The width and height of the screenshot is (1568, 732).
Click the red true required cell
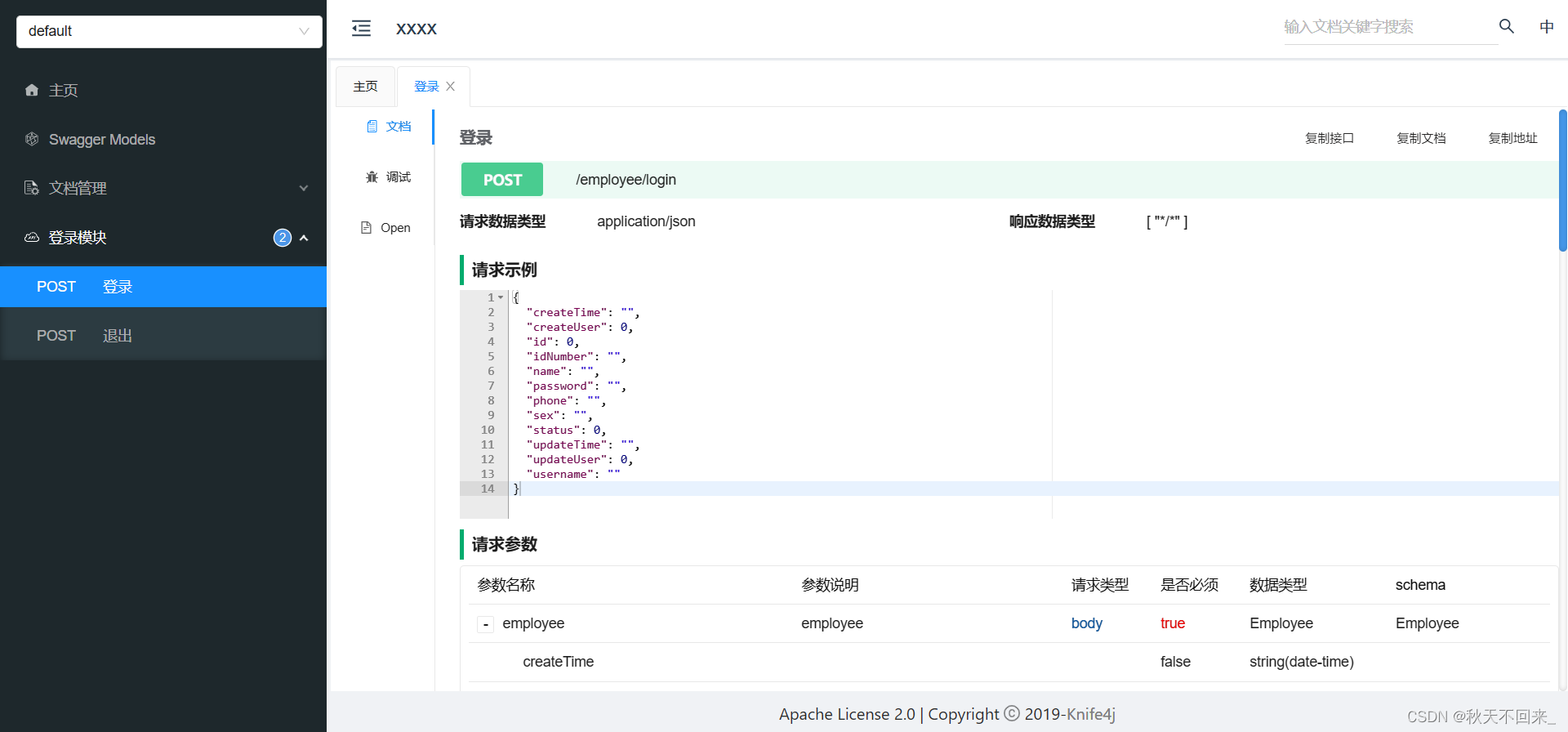point(1172,623)
